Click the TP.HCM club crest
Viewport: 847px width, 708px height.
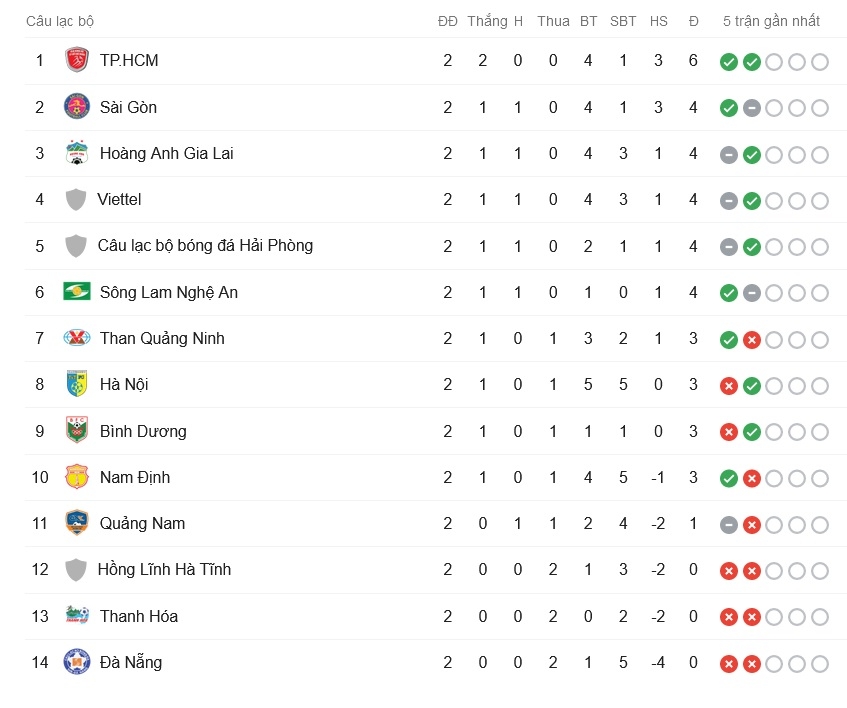[77, 60]
